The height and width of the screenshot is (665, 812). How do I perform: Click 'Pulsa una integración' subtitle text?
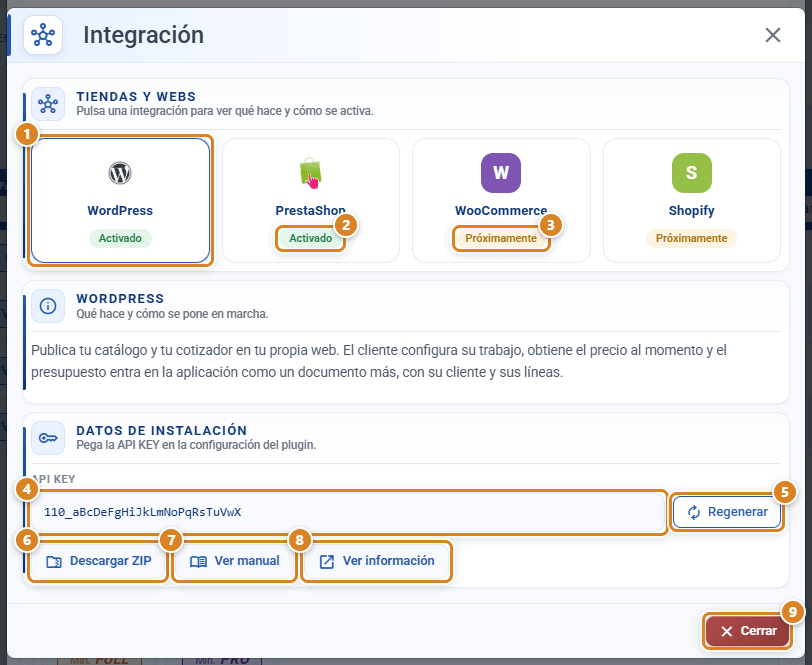point(225,111)
